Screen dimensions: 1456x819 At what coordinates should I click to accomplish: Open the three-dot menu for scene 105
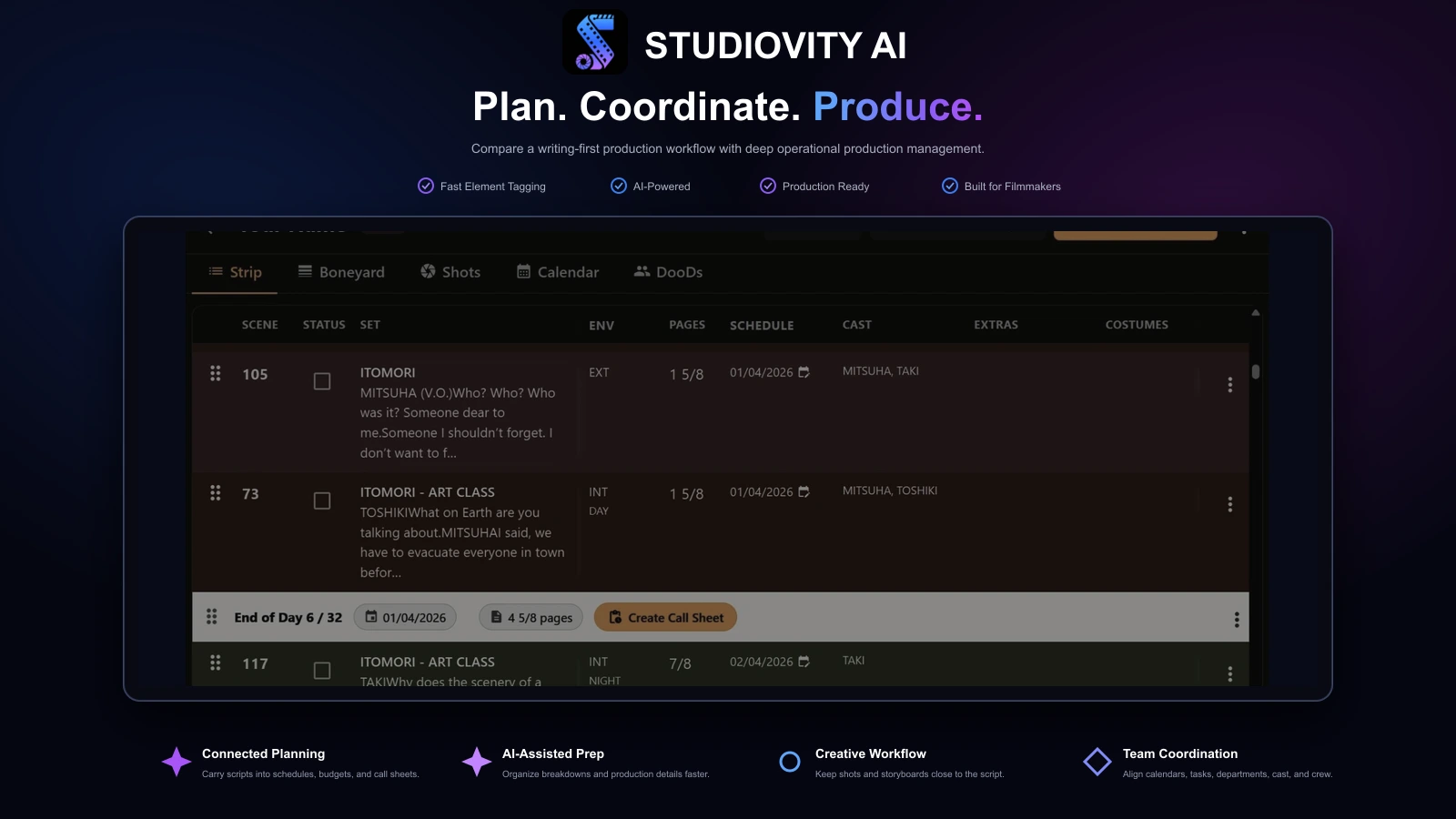coord(1230,385)
